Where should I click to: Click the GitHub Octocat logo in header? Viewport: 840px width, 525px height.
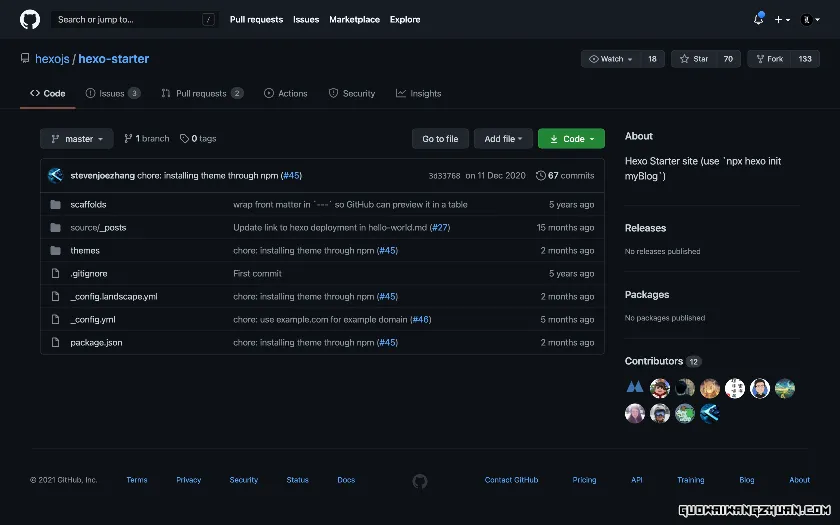(x=30, y=20)
